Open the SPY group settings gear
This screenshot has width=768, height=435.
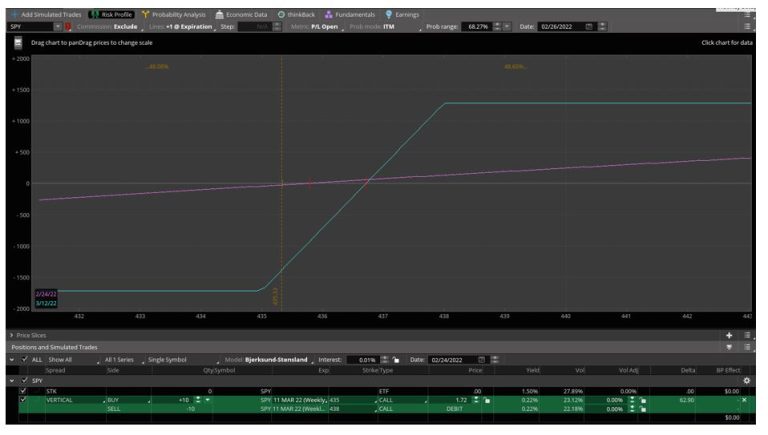click(x=747, y=381)
